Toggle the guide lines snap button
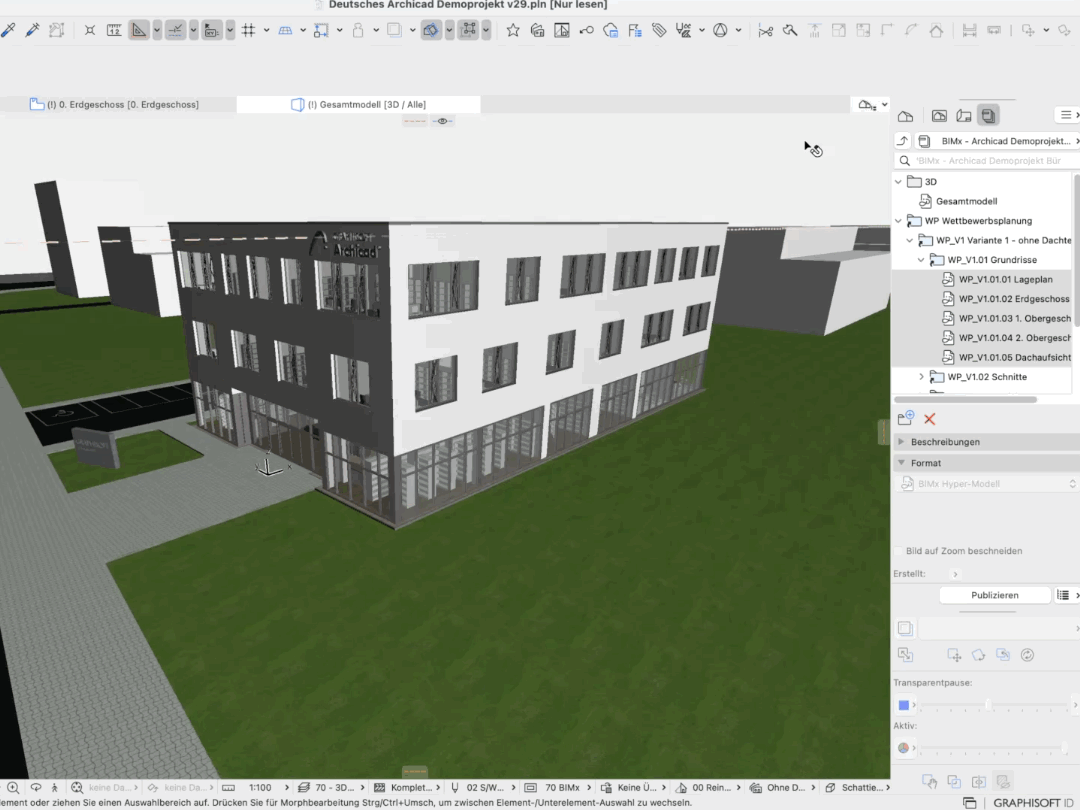 (x=176, y=30)
